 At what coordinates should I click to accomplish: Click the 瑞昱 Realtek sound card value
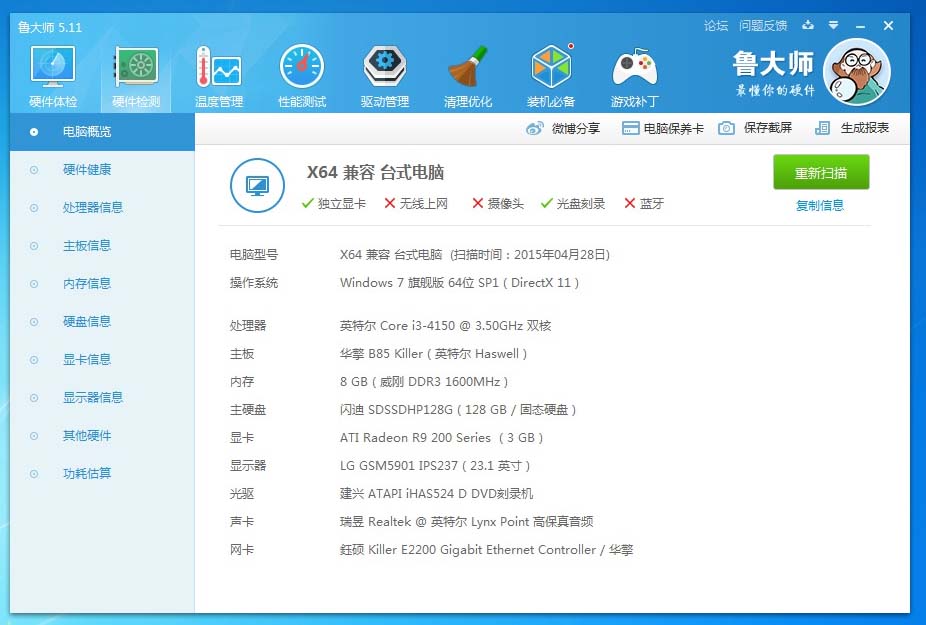point(467,522)
